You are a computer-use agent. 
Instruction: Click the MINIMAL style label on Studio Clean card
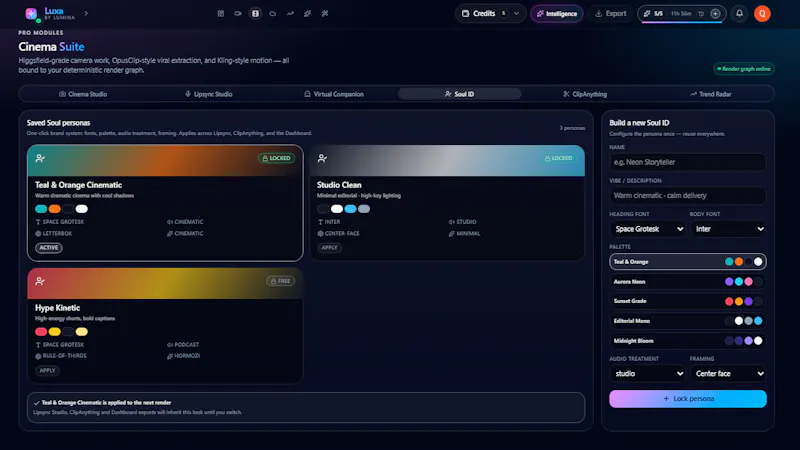[464, 234]
